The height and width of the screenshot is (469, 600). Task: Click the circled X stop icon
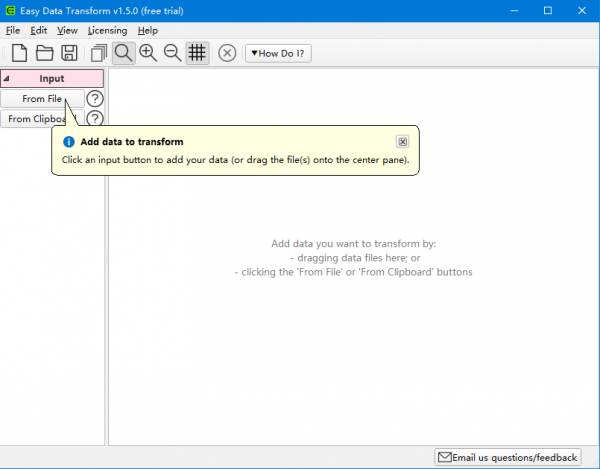[227, 53]
